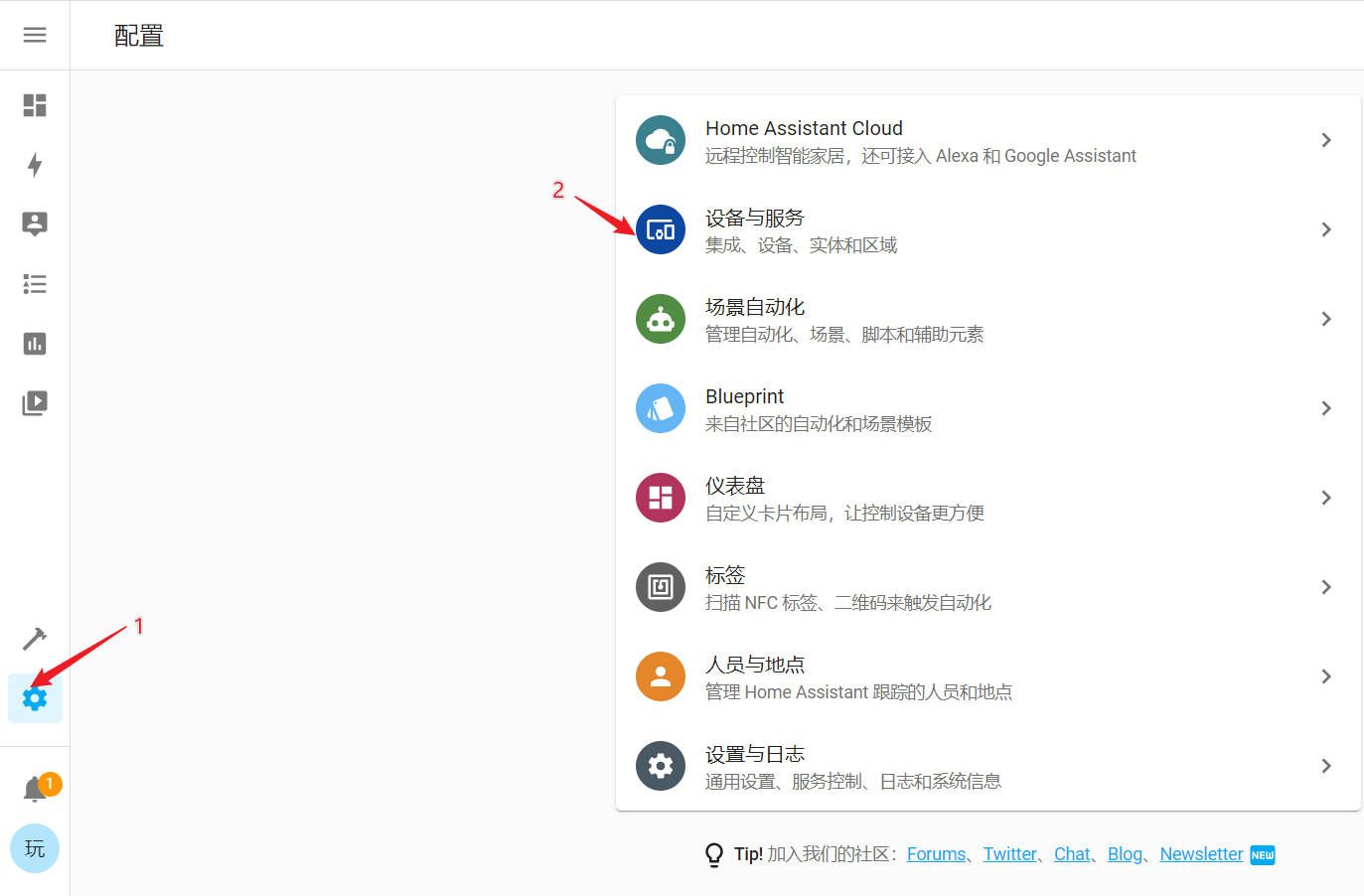Click the 配置 page title

pos(139,36)
